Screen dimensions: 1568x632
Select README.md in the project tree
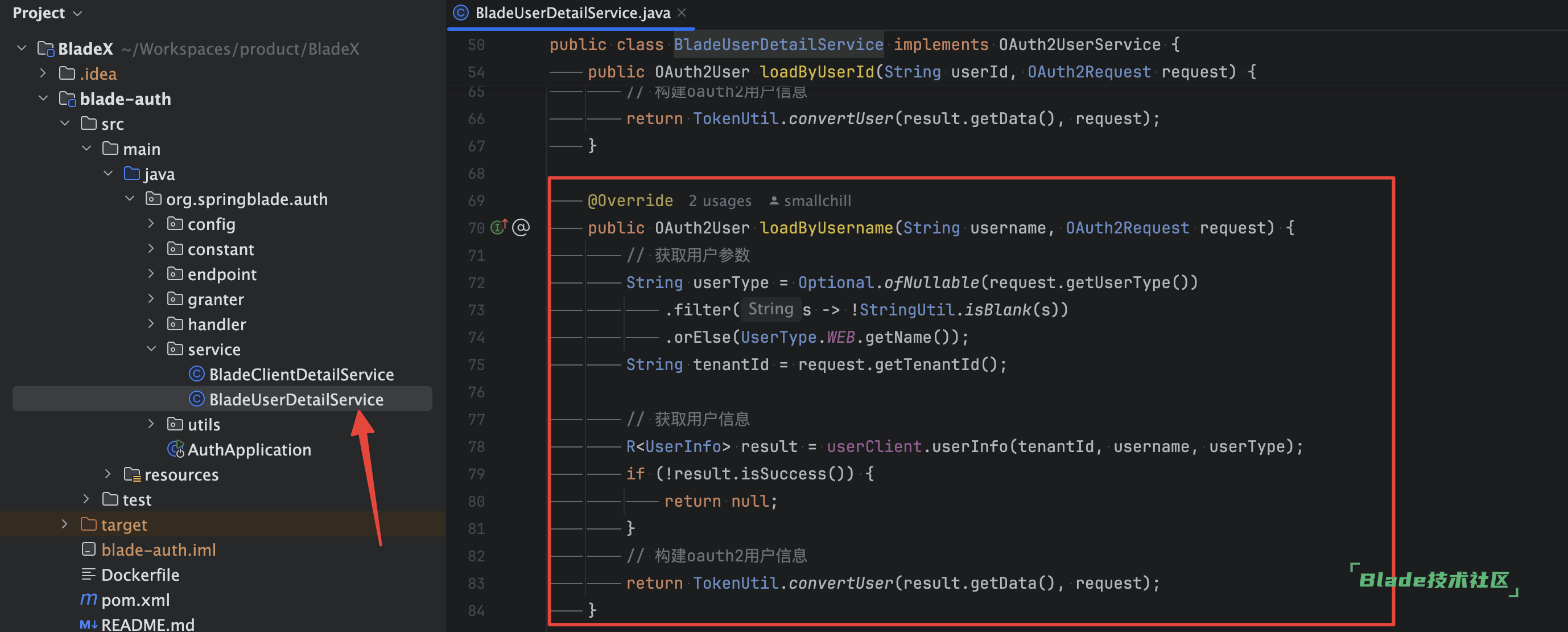click(148, 625)
